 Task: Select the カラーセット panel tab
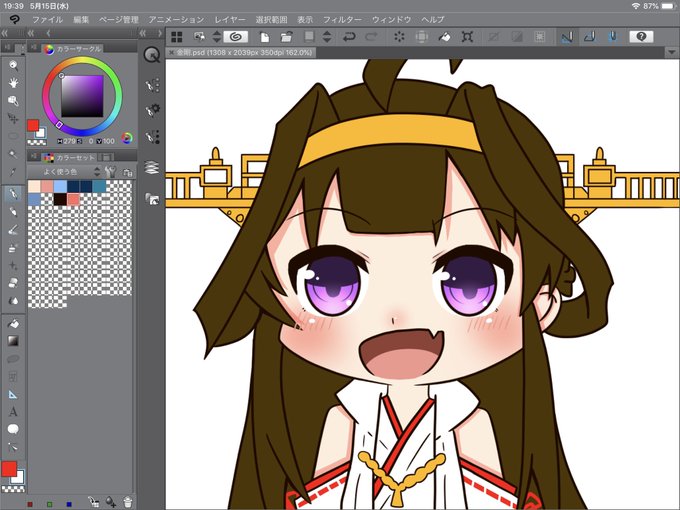[x=69, y=157]
